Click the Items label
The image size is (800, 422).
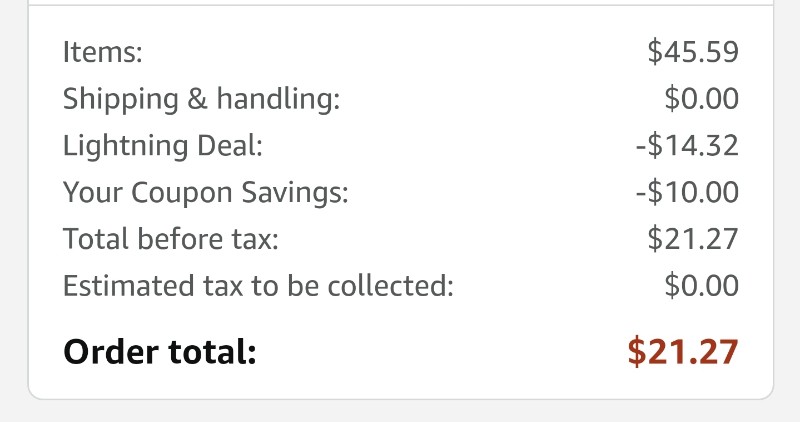click(x=103, y=52)
